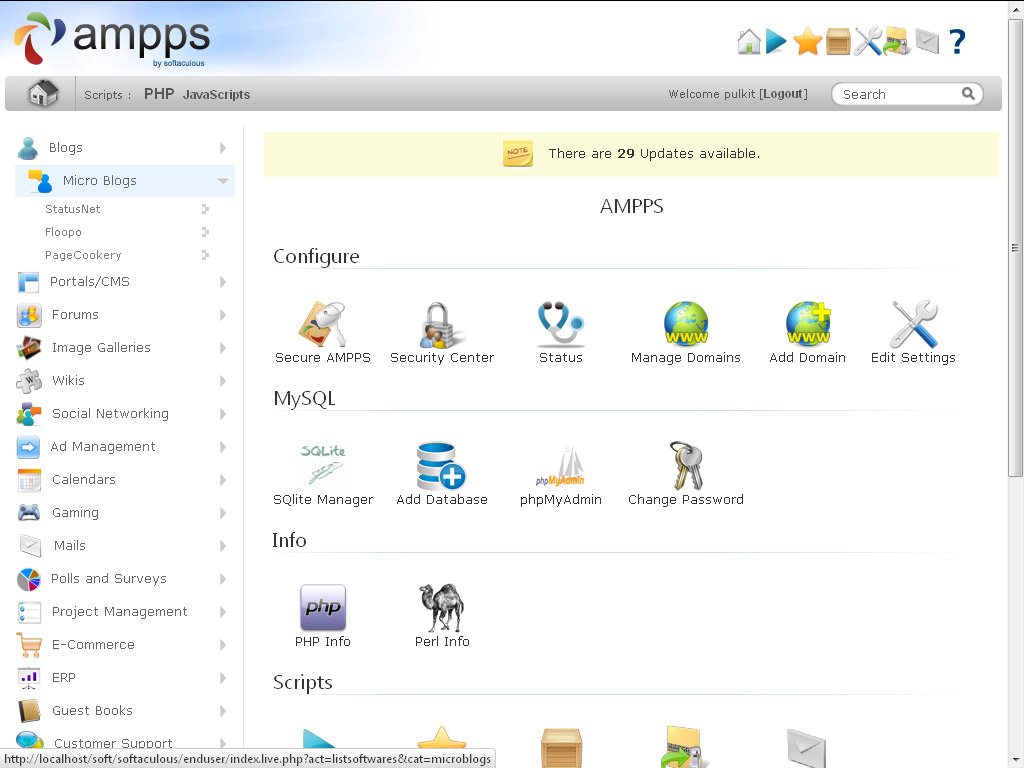Click scrollbar up arrow at top right
The width and height of the screenshot is (1024, 768).
[x=1015, y=8]
